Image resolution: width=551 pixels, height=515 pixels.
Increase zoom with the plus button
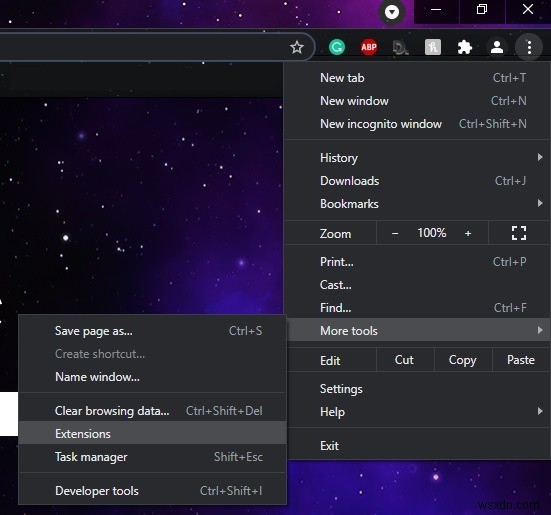(468, 233)
